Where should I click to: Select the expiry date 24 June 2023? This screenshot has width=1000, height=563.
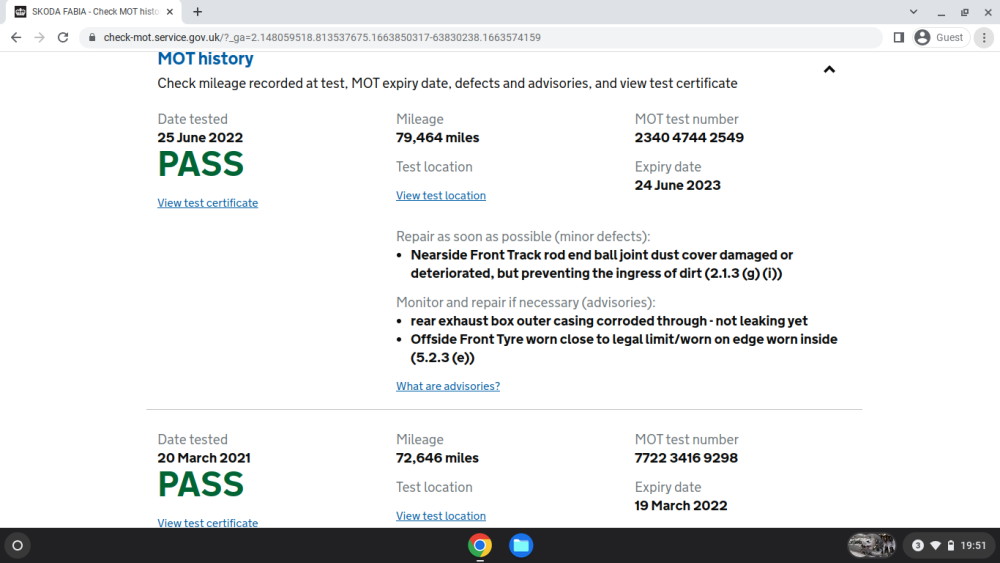click(x=677, y=186)
